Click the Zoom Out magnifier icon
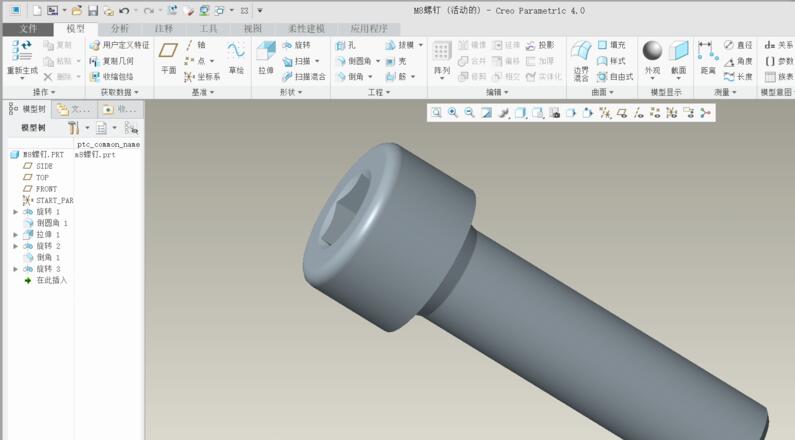The image size is (795, 440). (469, 113)
